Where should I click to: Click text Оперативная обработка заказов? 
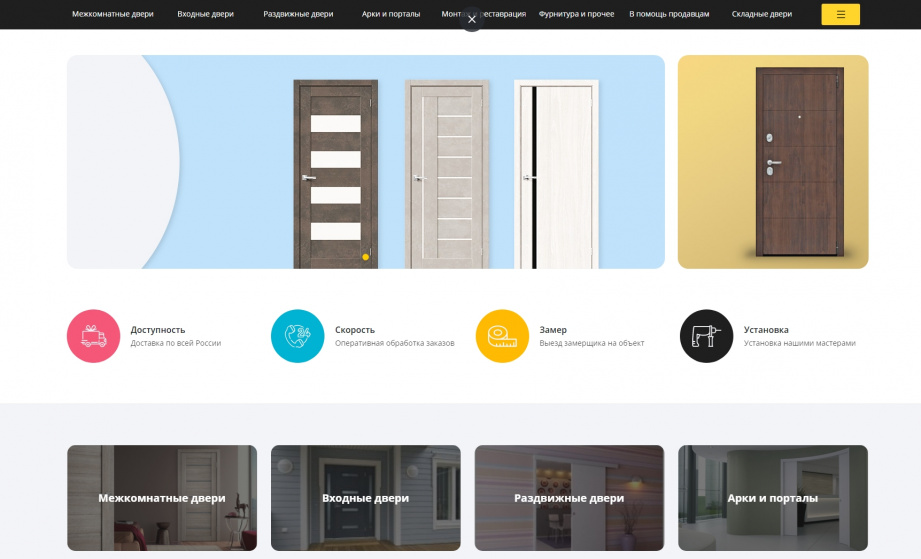(395, 343)
